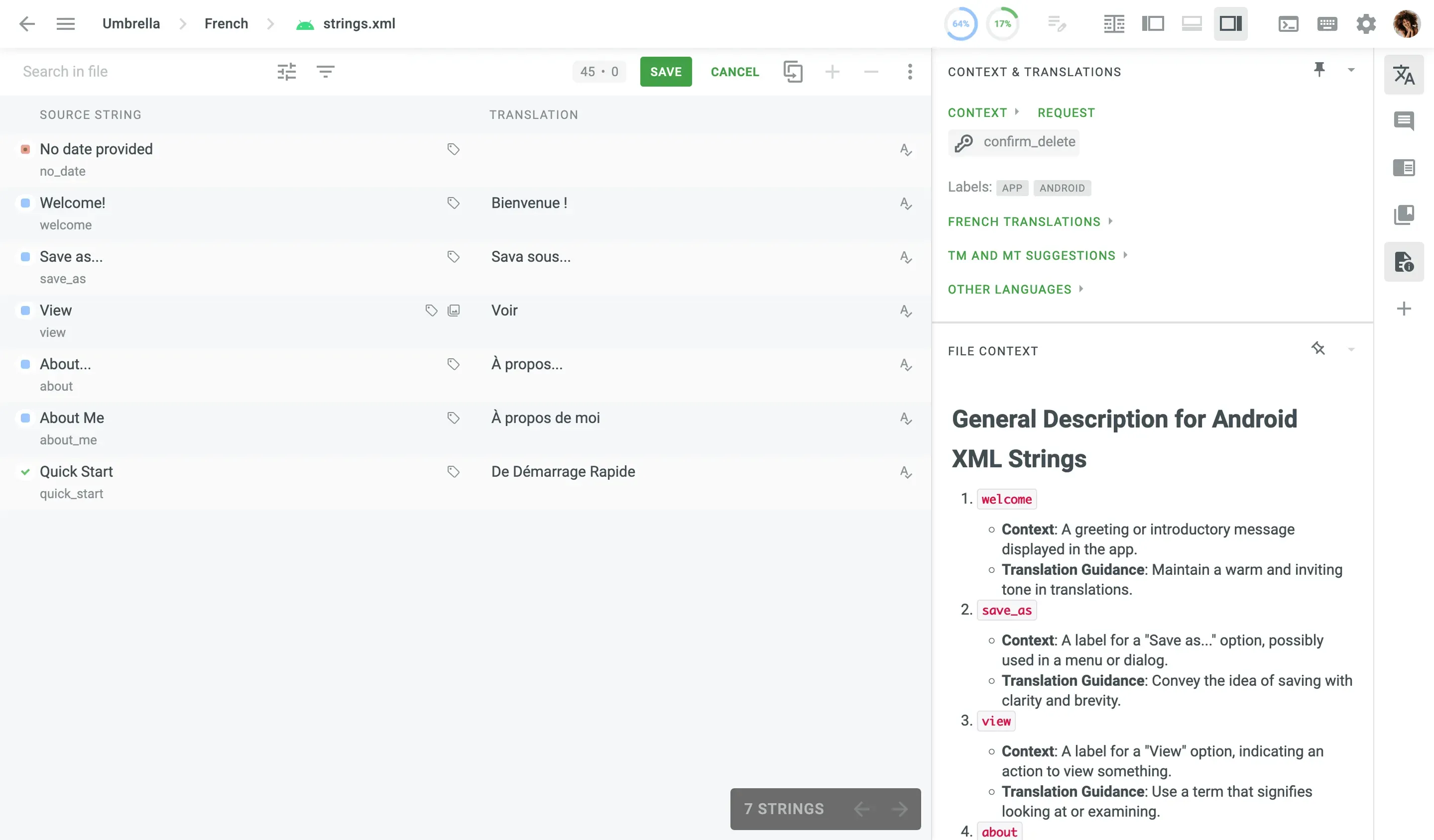Open the translations sidebar panel
Viewport: 1434px width, 840px height.
[1404, 75]
